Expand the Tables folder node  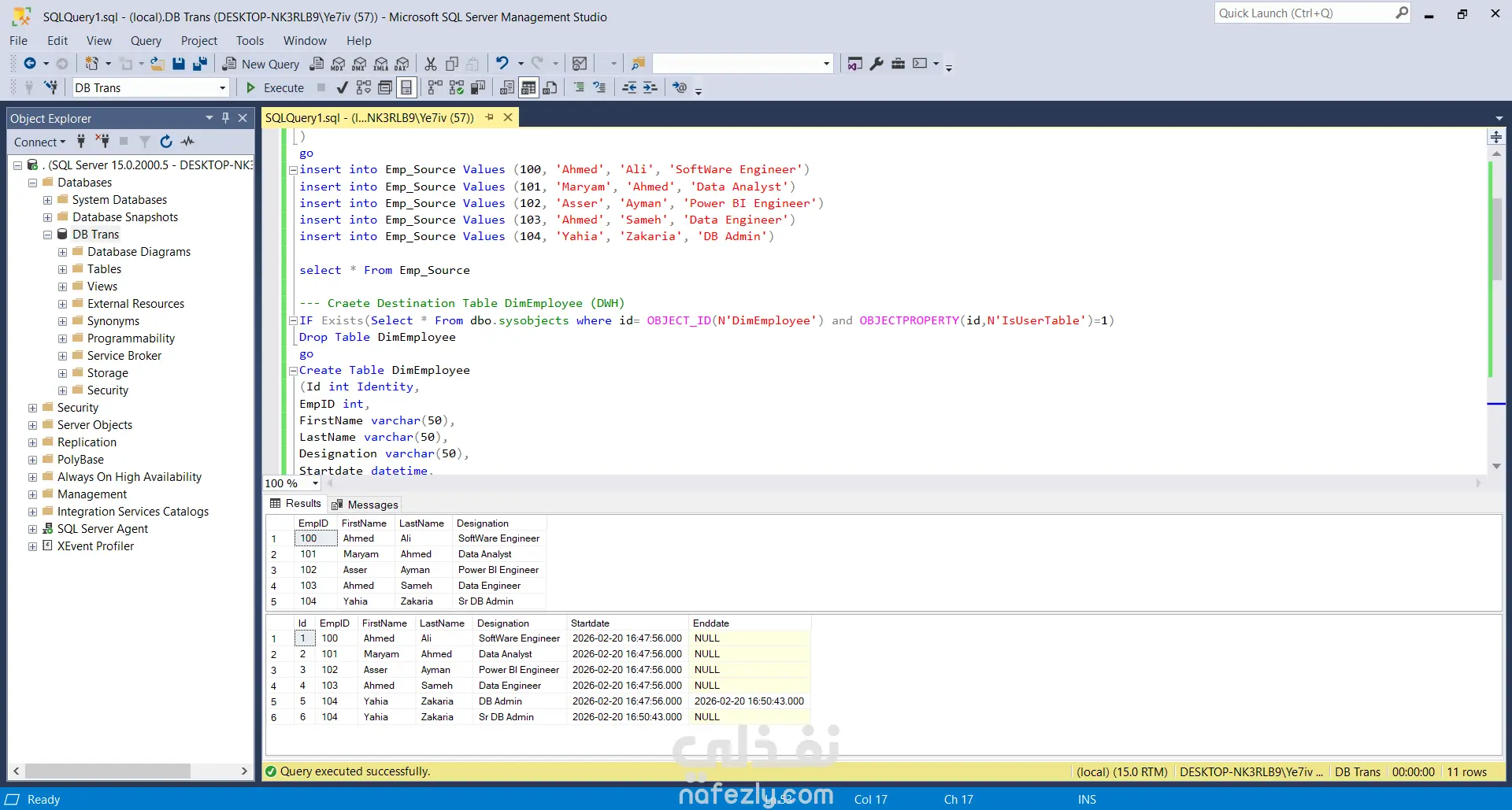click(62, 269)
